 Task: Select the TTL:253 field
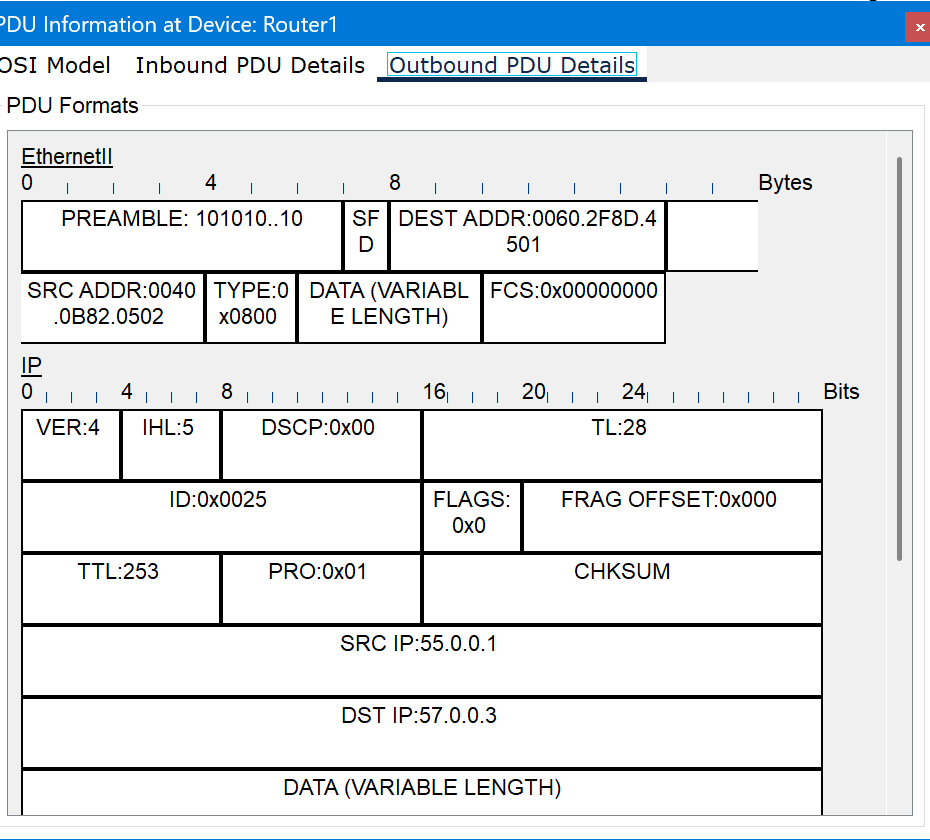click(x=121, y=588)
